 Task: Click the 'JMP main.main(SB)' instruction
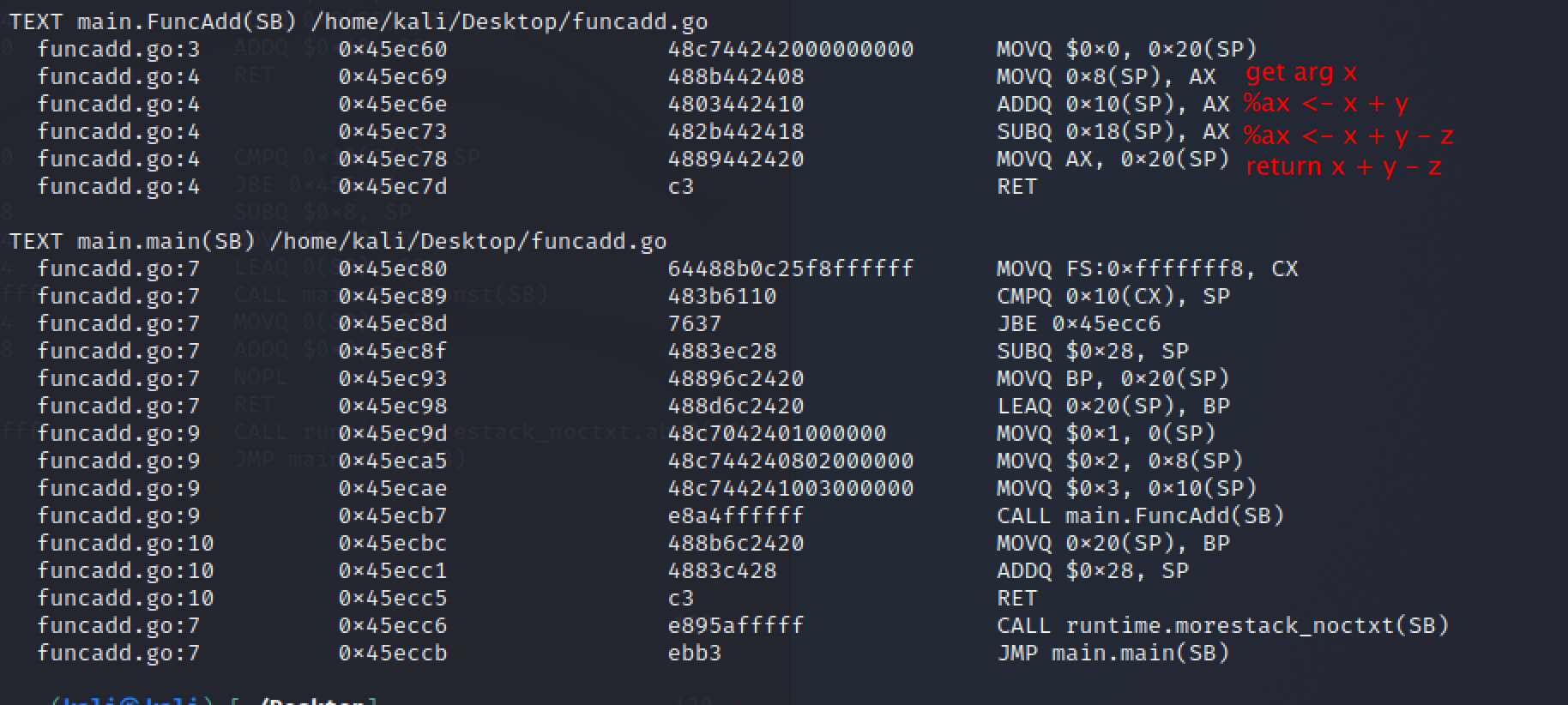tap(1113, 653)
